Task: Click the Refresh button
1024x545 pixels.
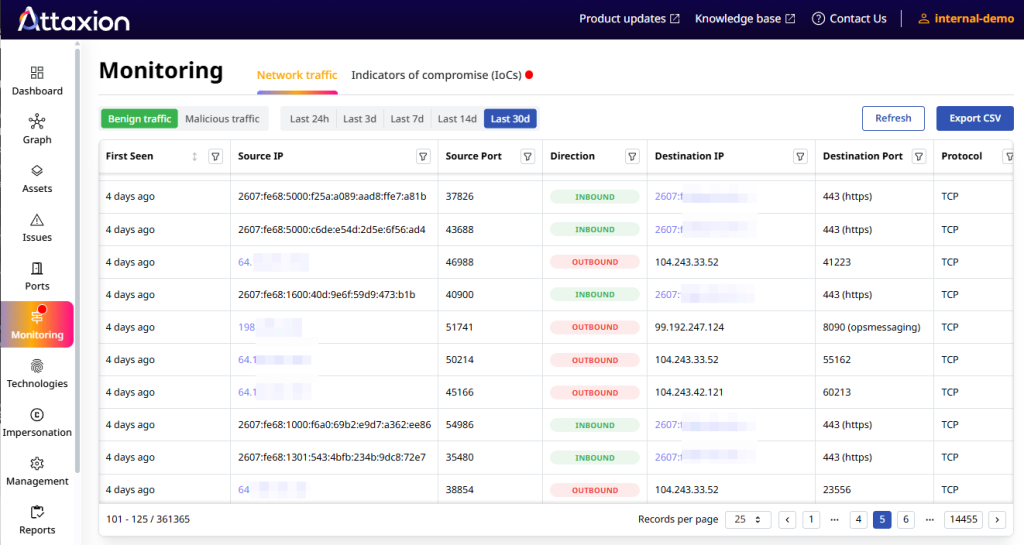Action: pyautogui.click(x=893, y=118)
